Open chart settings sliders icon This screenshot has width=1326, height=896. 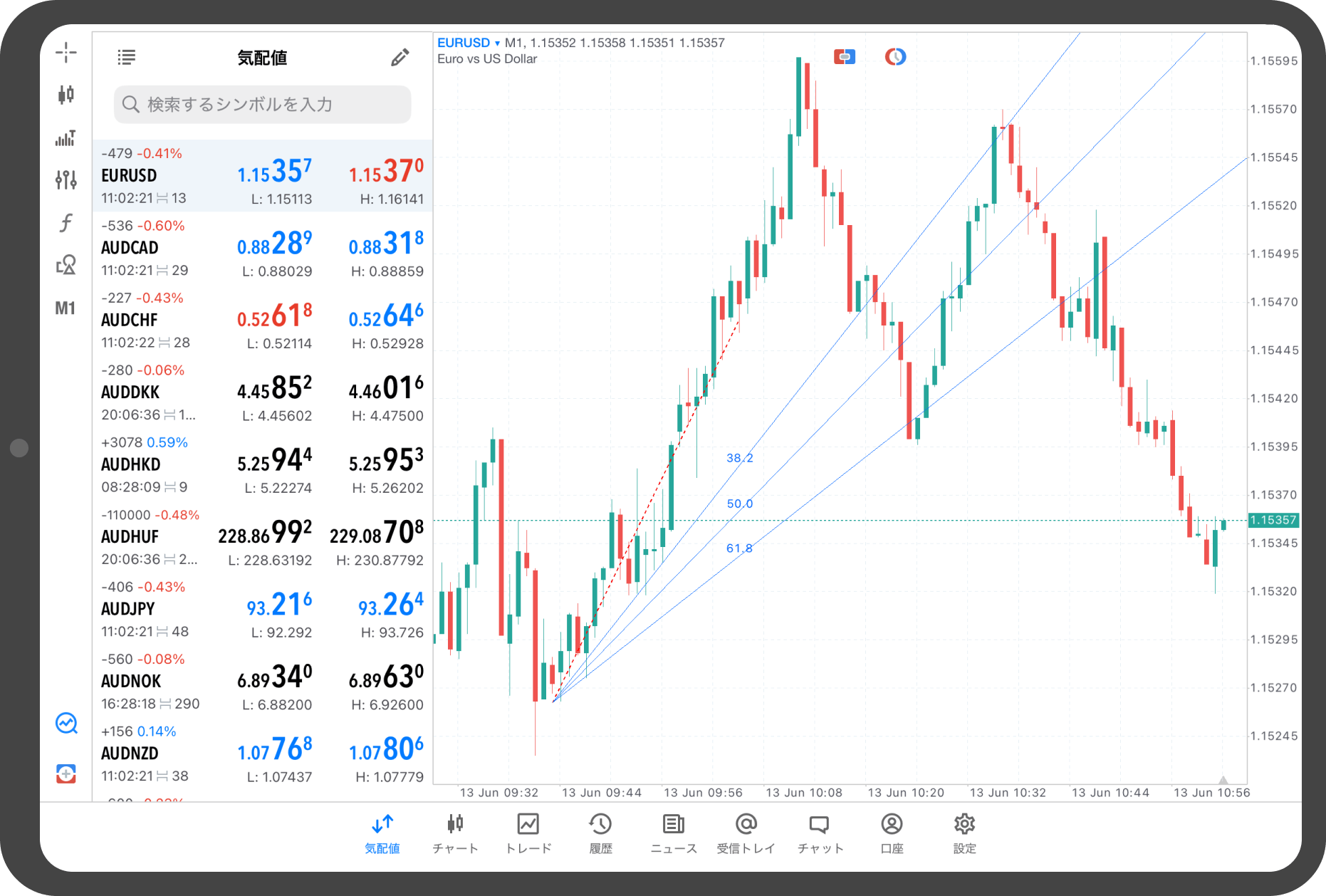tap(66, 179)
